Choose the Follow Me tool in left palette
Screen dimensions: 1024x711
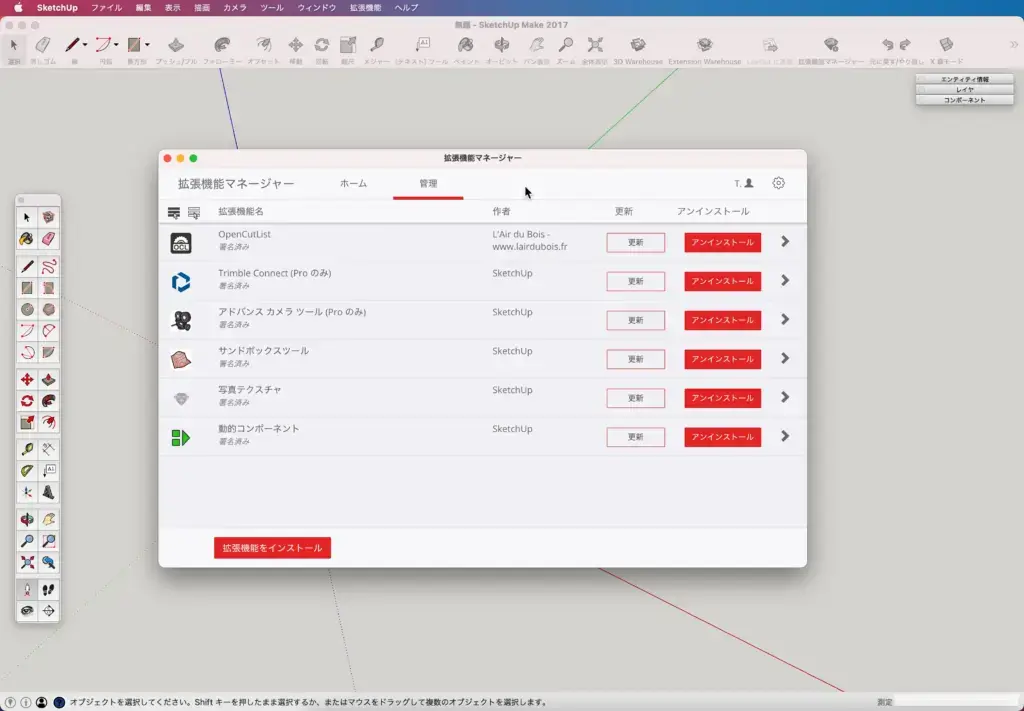(x=48, y=401)
